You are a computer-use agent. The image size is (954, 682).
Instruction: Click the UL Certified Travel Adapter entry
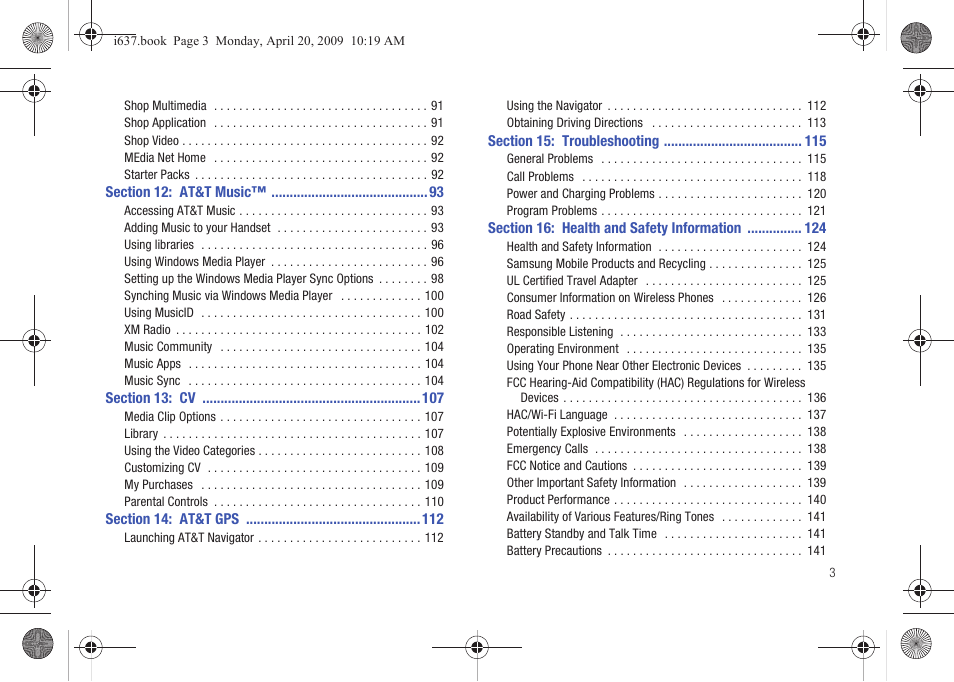[666, 280]
